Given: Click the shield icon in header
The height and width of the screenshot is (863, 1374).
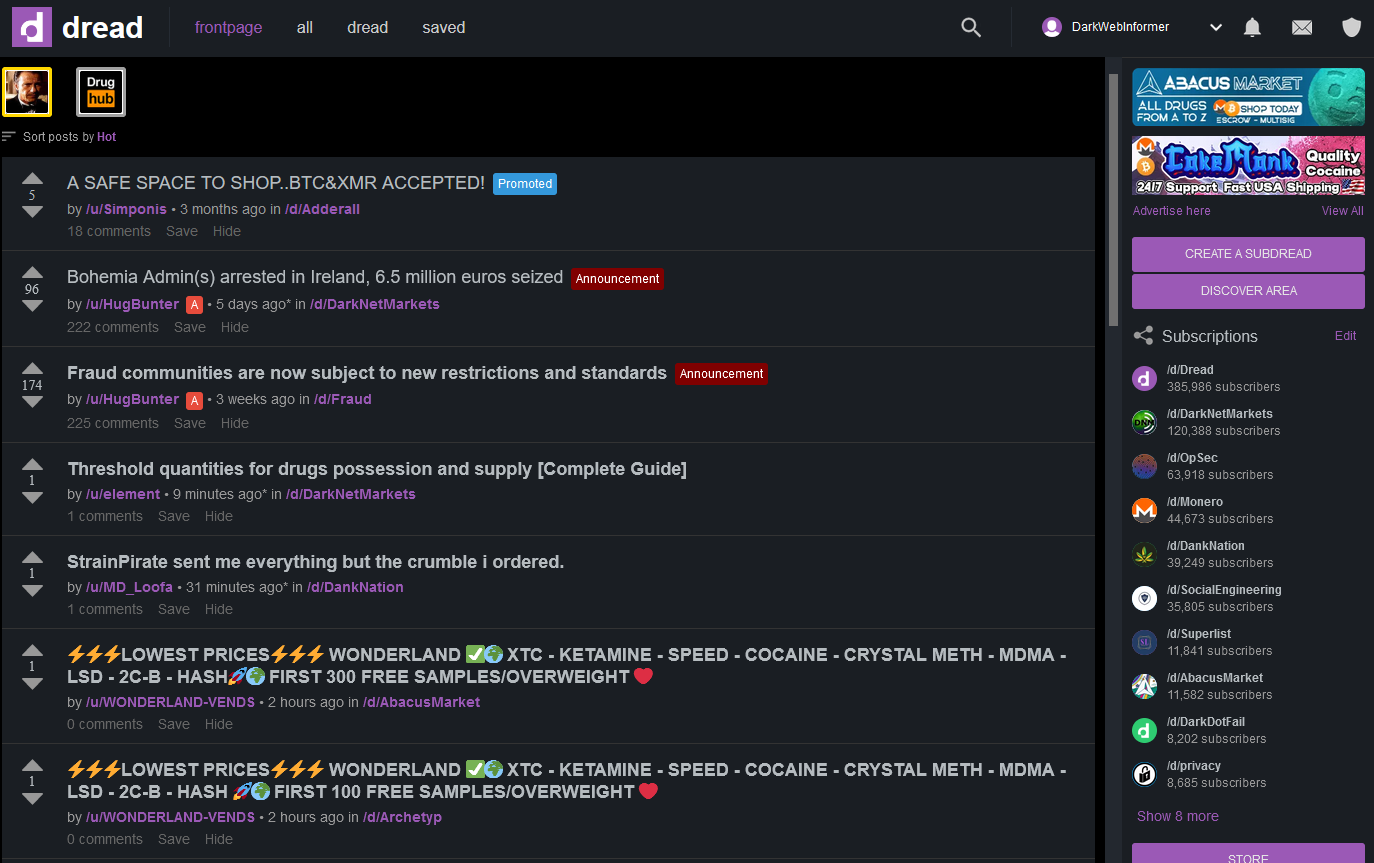Looking at the screenshot, I should coord(1351,28).
